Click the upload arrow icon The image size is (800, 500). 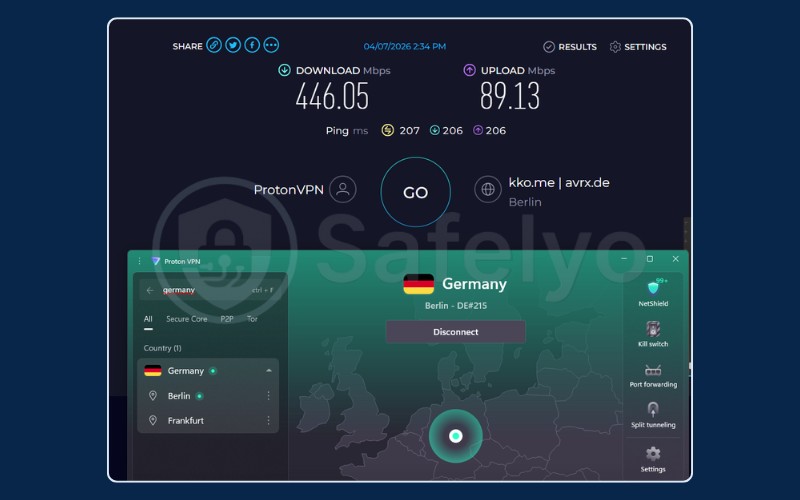[469, 70]
